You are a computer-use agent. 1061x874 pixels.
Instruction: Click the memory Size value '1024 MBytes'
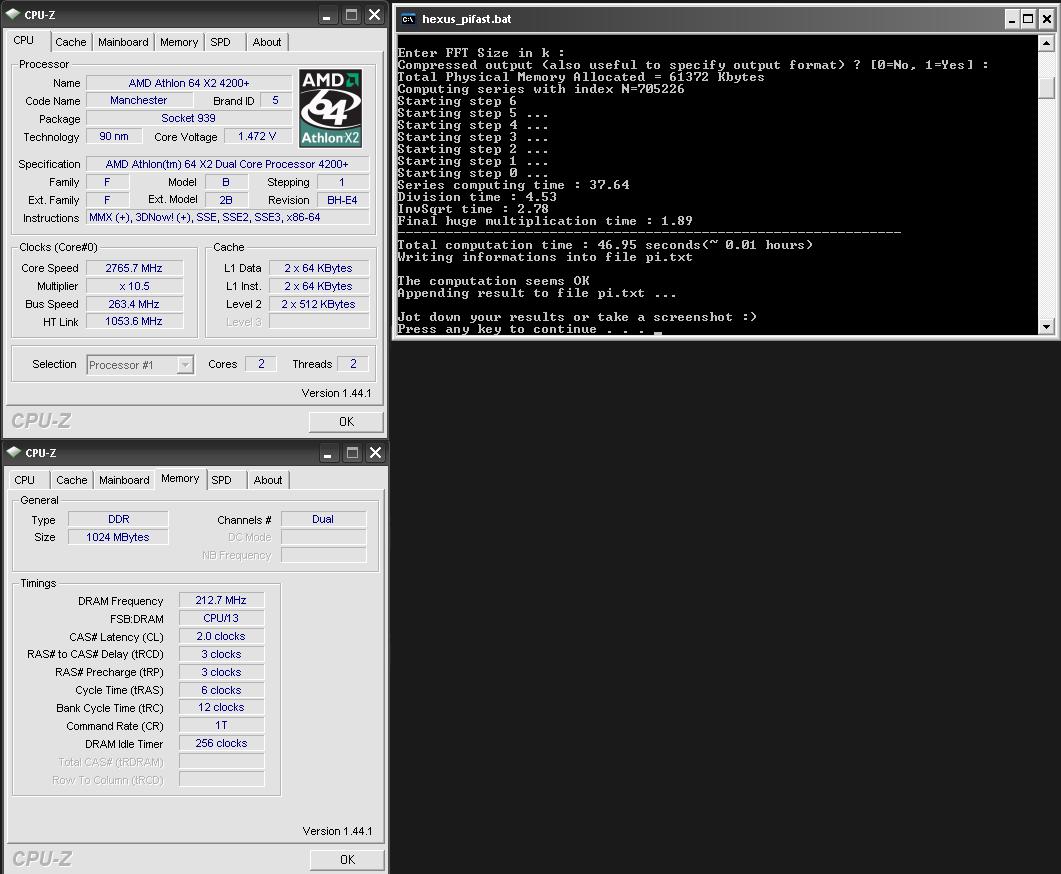coord(118,536)
